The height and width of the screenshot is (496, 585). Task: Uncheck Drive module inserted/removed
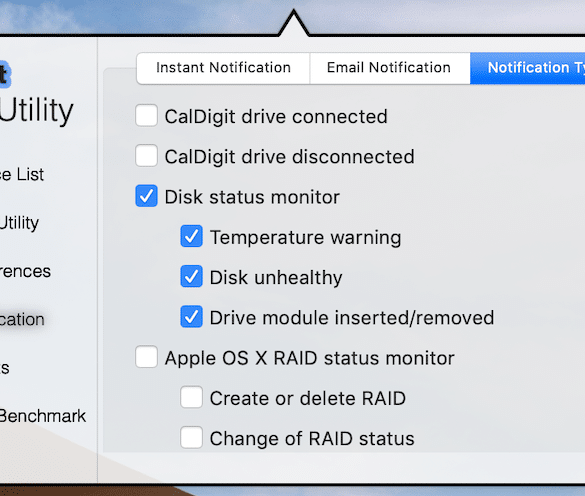click(x=191, y=316)
